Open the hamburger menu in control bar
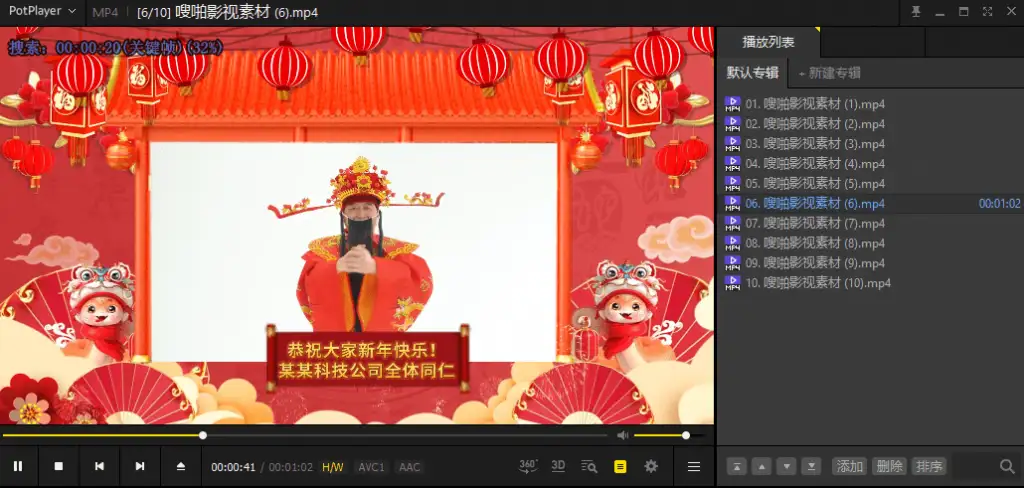Screen dimensions: 1024x488 tap(694, 466)
